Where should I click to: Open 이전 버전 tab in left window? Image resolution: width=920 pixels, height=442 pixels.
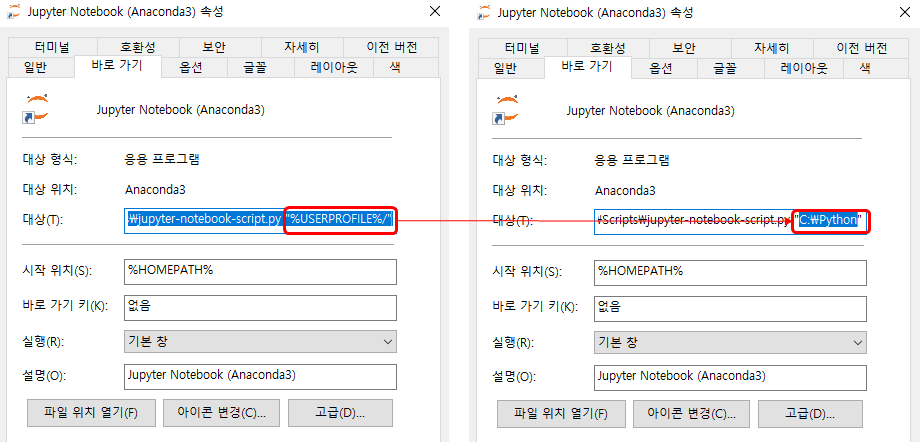[391, 48]
